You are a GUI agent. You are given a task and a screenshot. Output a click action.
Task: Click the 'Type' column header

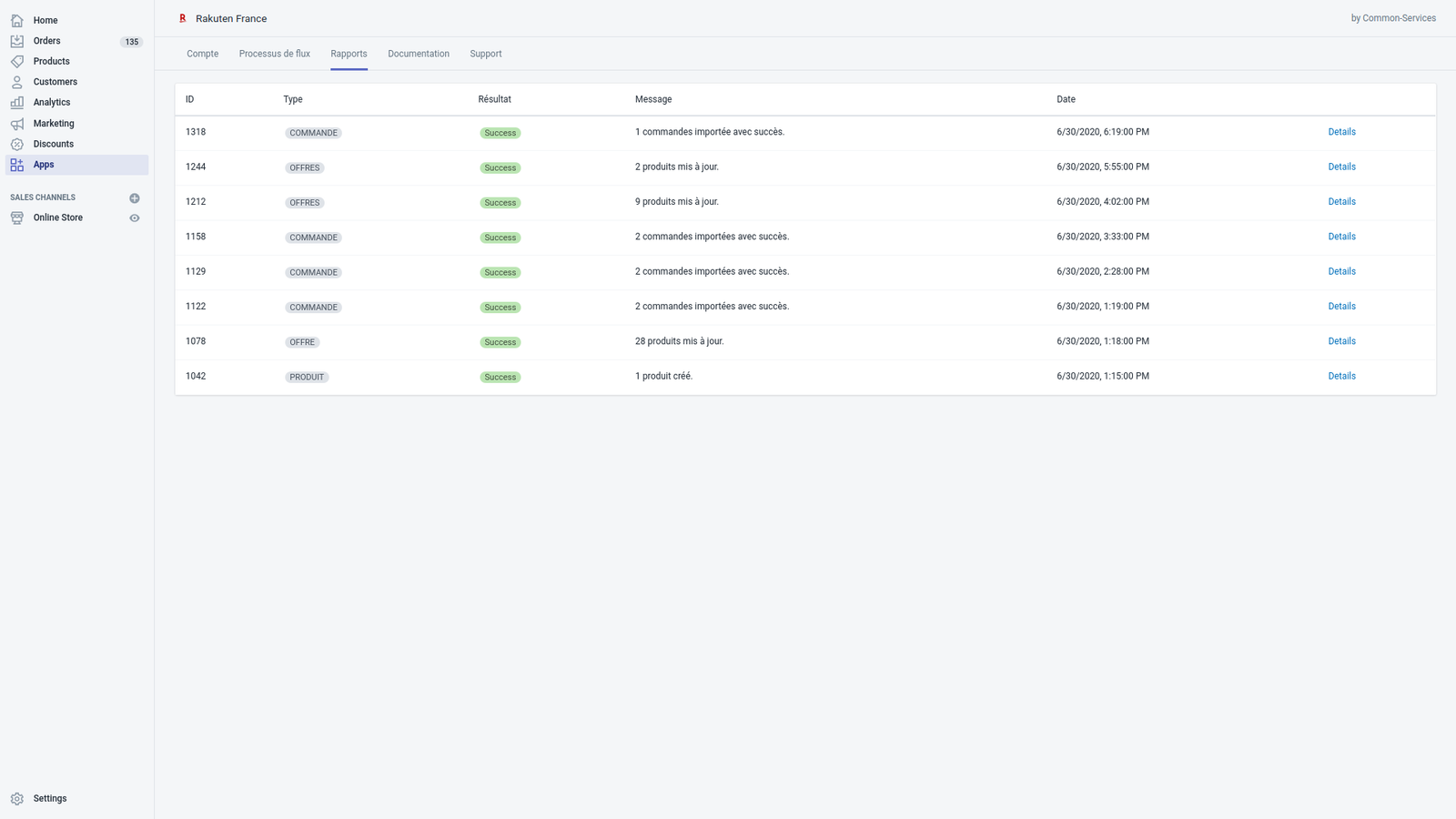tap(293, 99)
